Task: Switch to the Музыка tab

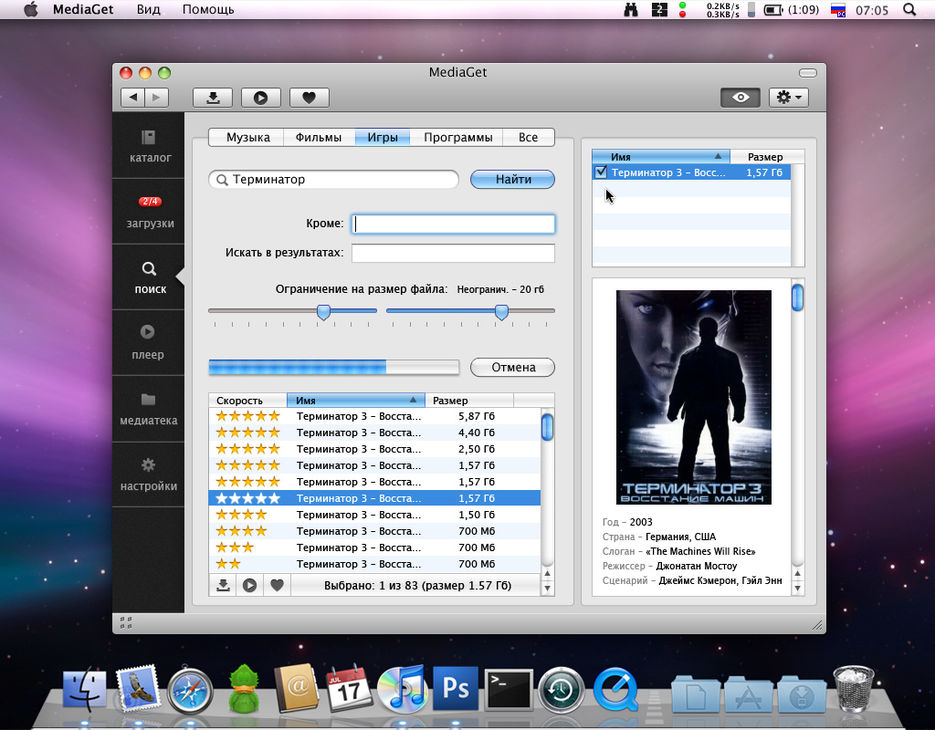Action: 247,137
